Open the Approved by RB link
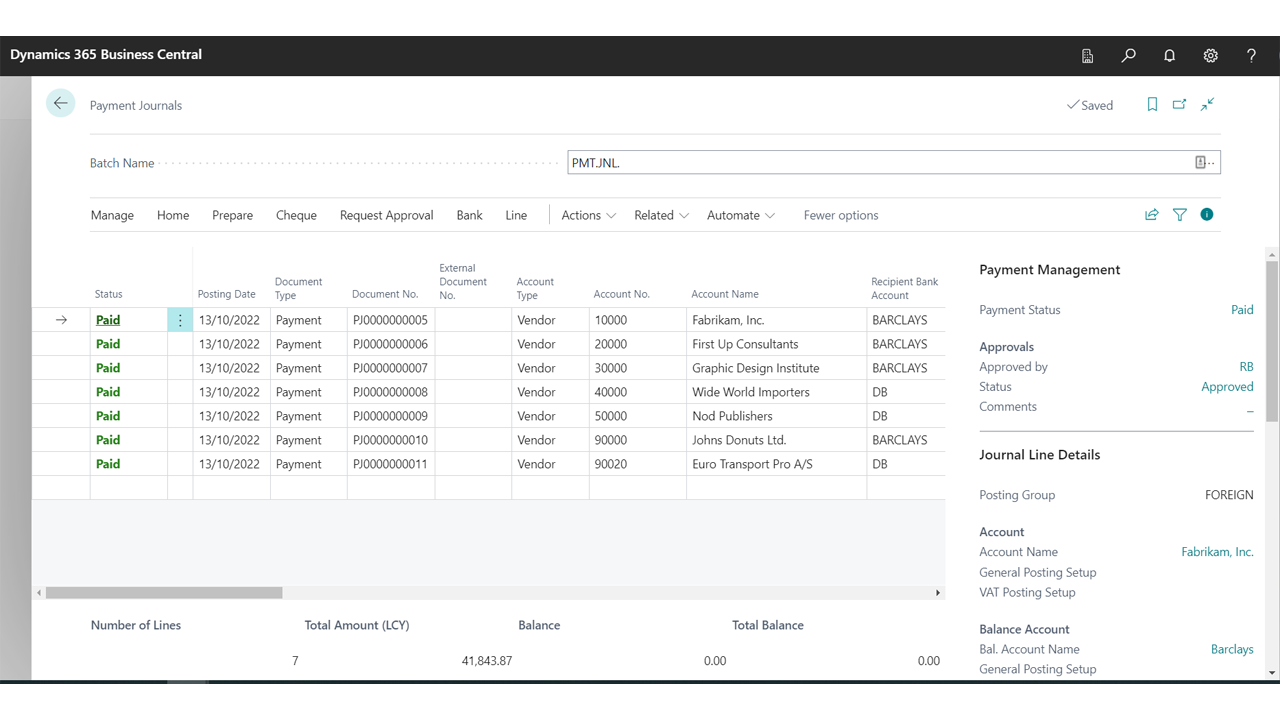Image resolution: width=1280 pixels, height=720 pixels. coord(1246,367)
